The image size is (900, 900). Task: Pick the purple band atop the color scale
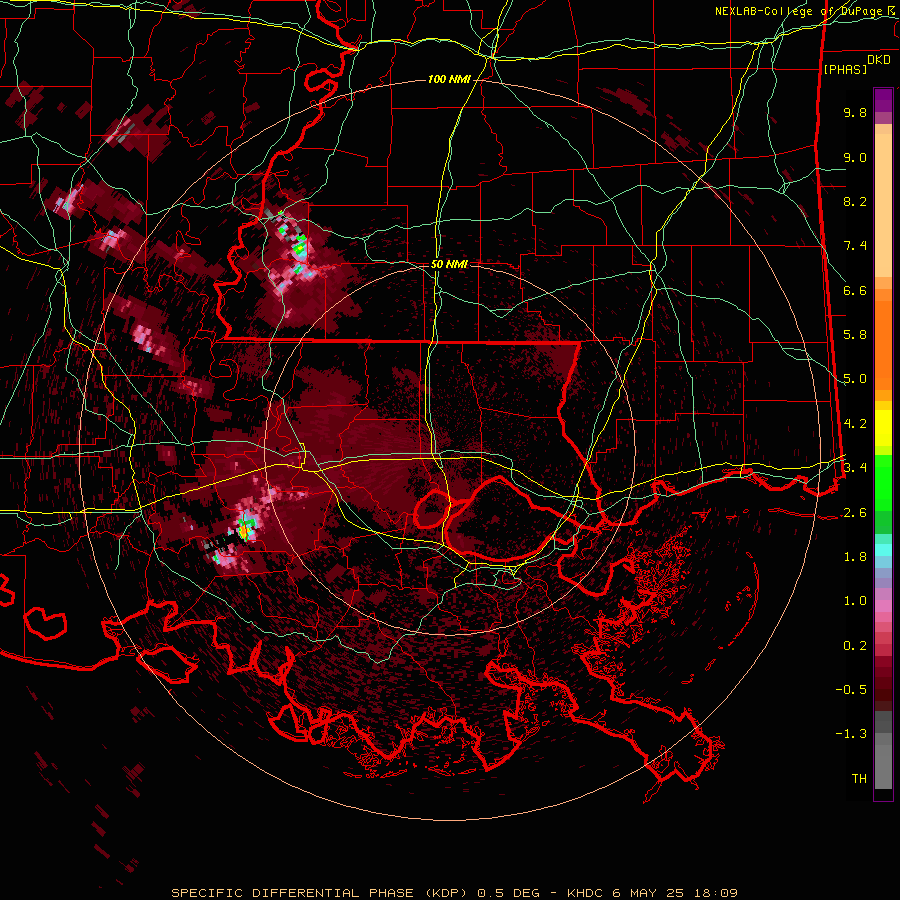coord(883,100)
